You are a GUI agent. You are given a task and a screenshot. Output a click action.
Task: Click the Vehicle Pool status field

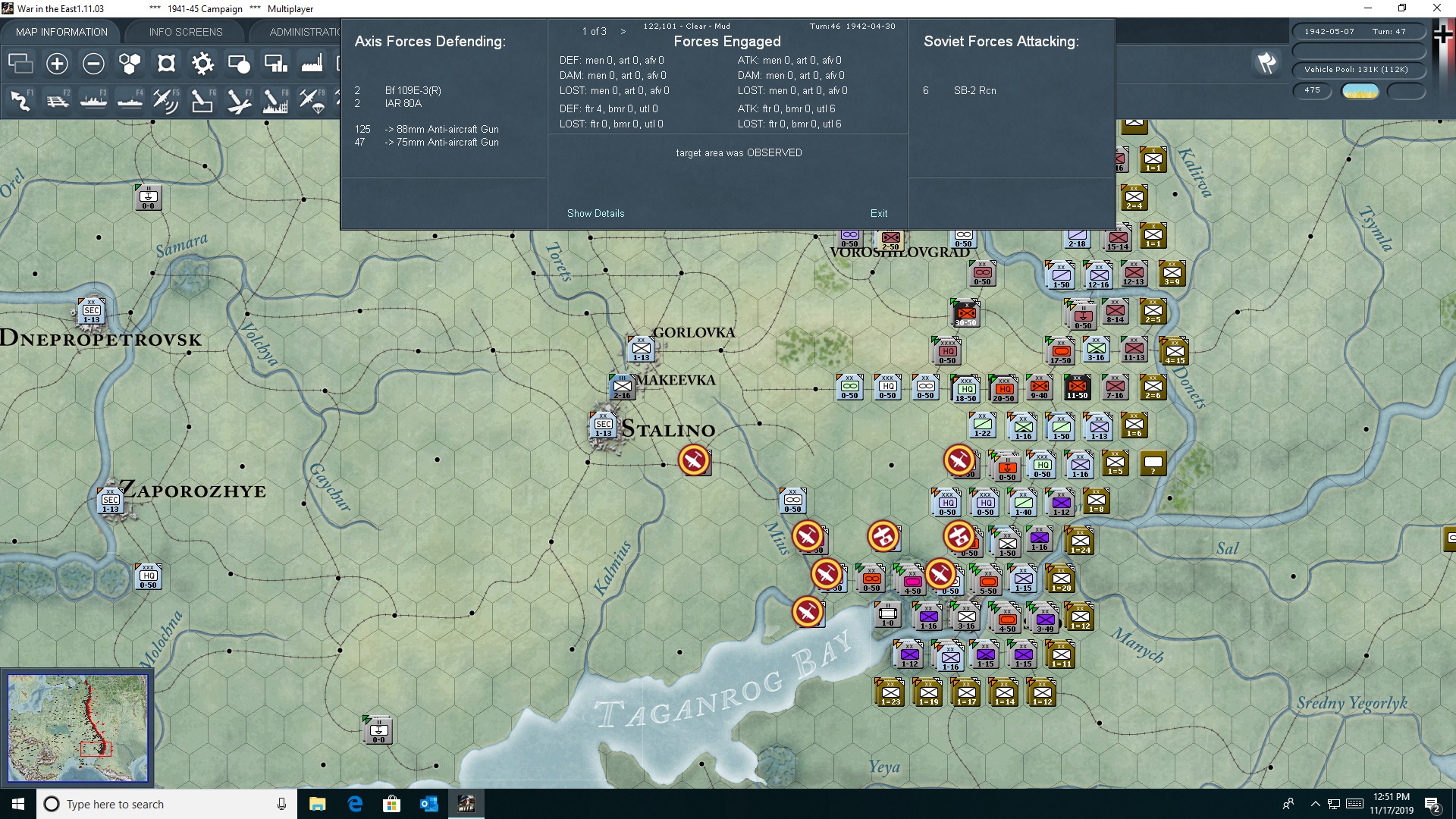click(1357, 70)
